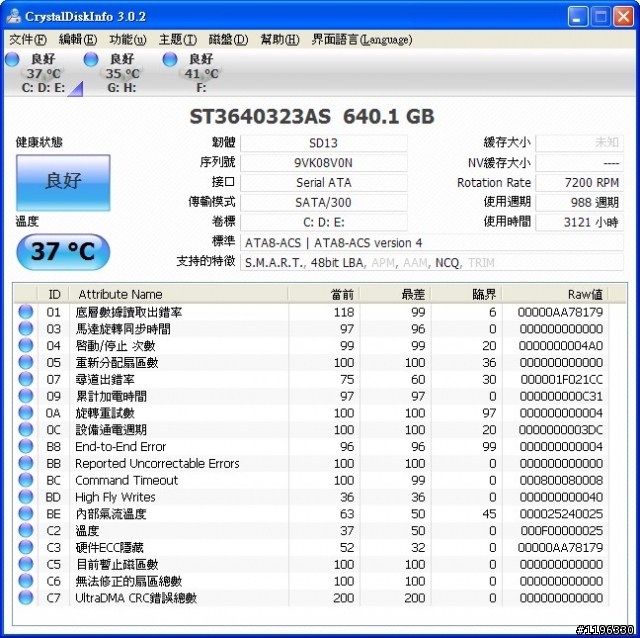Image resolution: width=640 pixels, height=638 pixels.
Task: Click the 最差 column header
Action: click(395, 294)
